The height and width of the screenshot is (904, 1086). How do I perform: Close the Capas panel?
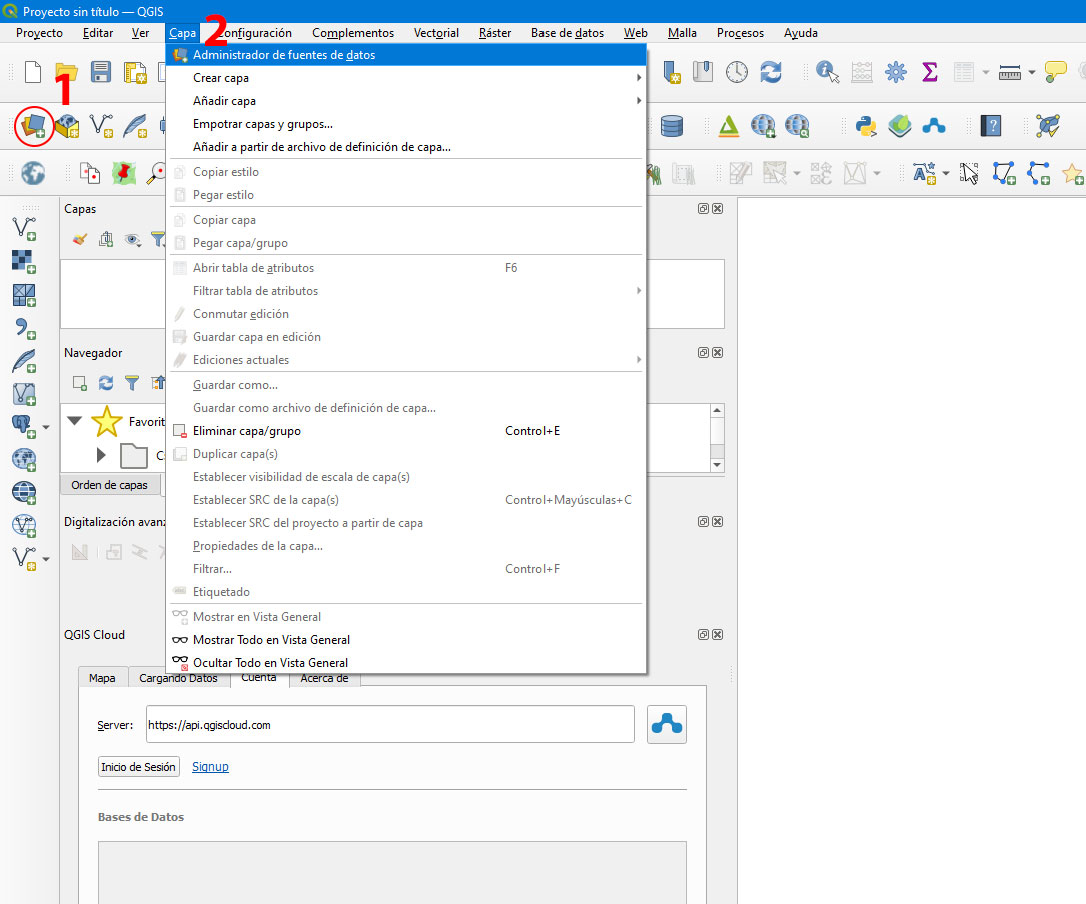click(x=718, y=209)
